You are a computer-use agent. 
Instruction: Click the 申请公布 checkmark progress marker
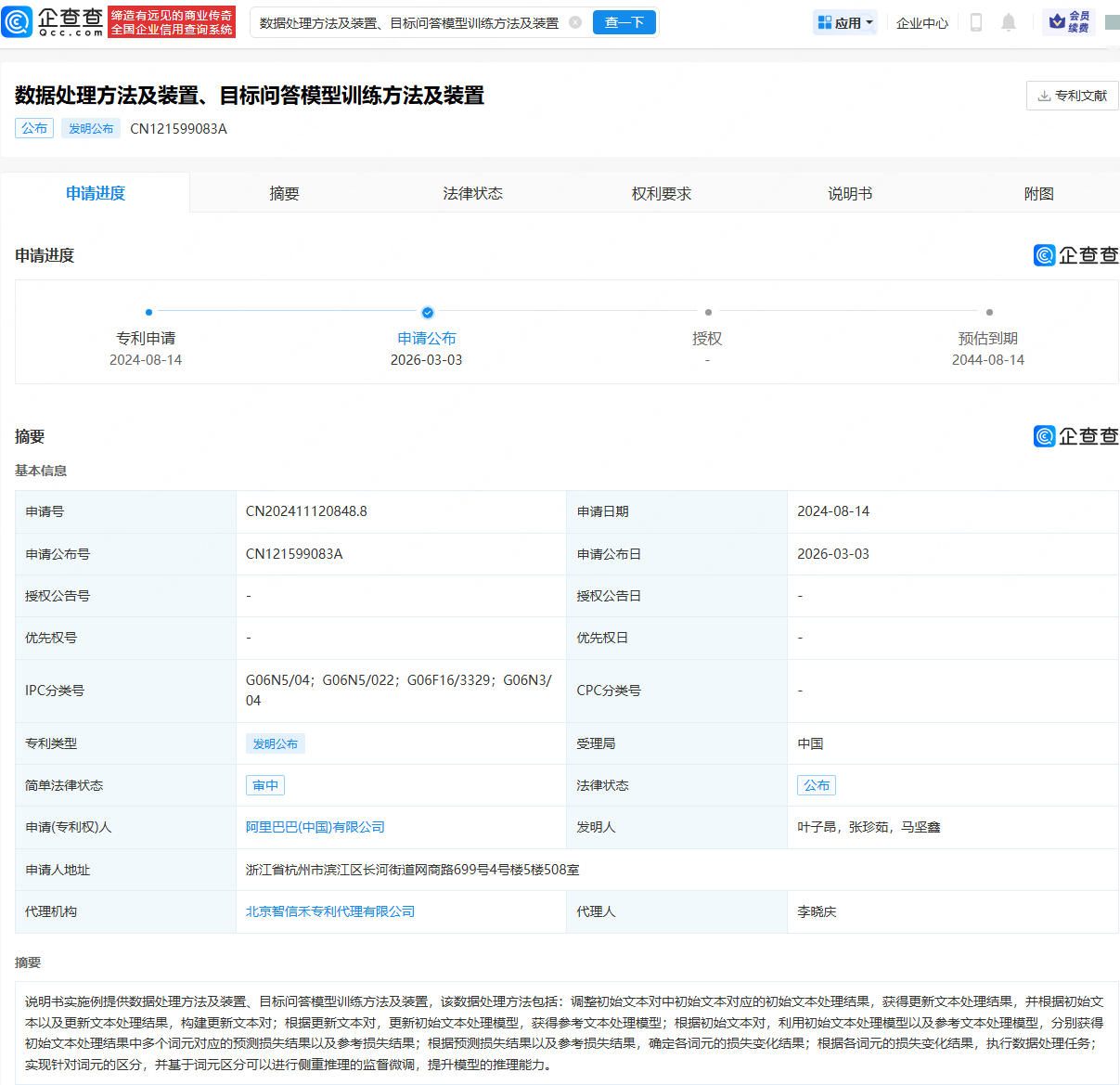(x=427, y=313)
